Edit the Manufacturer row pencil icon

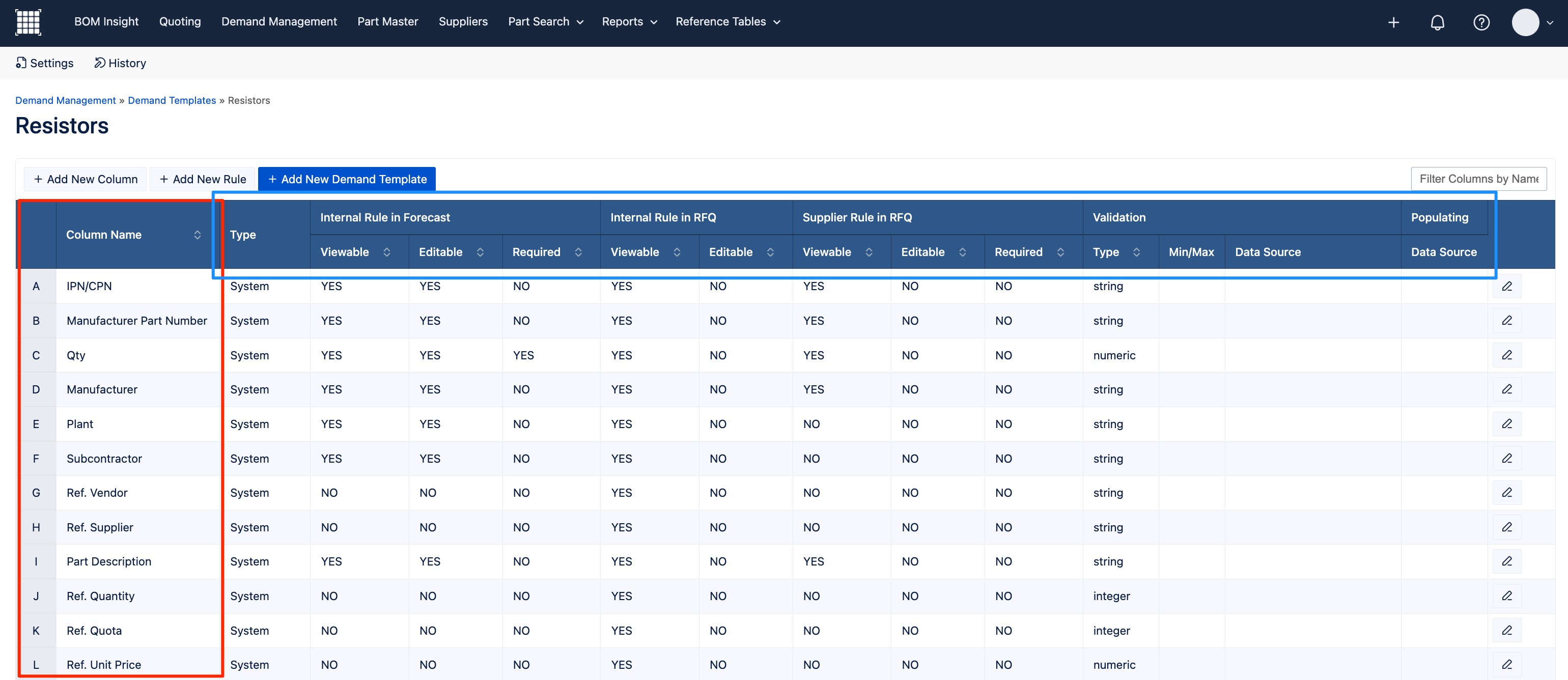(1506, 389)
